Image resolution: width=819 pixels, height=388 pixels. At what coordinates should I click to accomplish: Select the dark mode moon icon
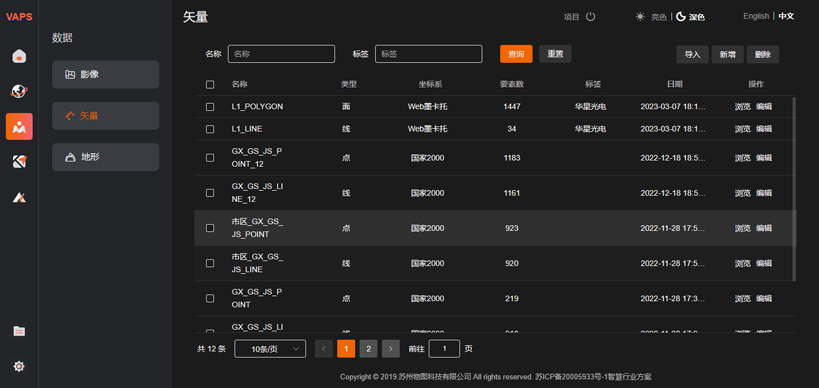pos(681,17)
